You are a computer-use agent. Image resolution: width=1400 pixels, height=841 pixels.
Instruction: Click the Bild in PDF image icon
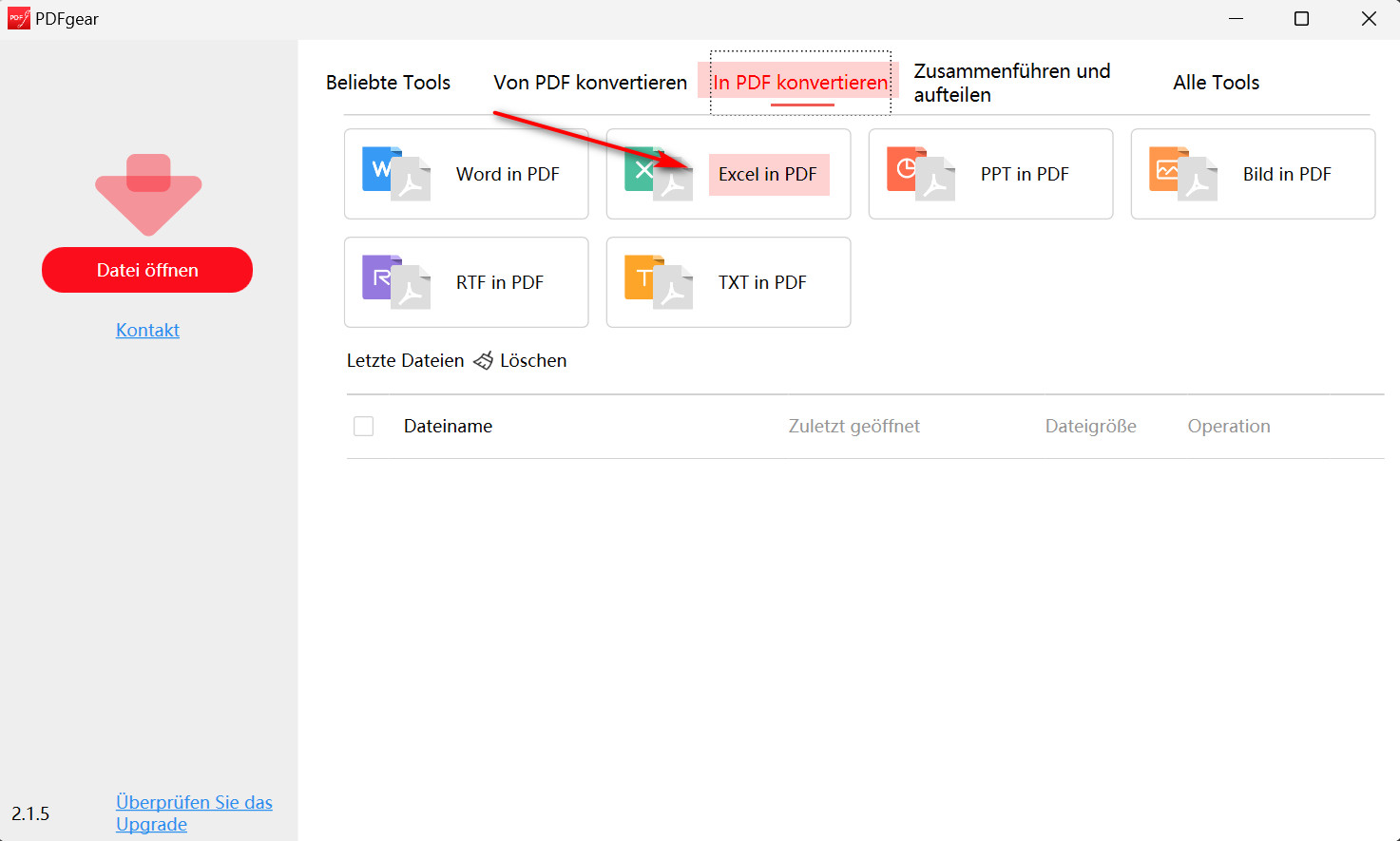coord(1183,174)
